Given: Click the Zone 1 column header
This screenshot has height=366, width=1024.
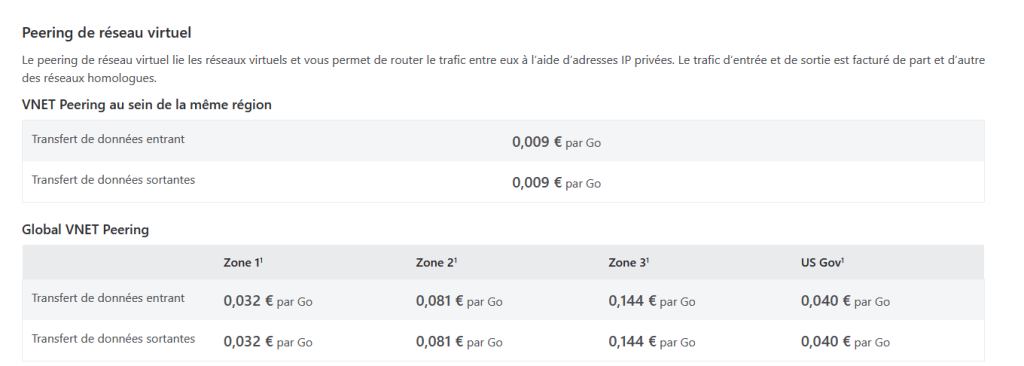Looking at the screenshot, I should [x=243, y=263].
